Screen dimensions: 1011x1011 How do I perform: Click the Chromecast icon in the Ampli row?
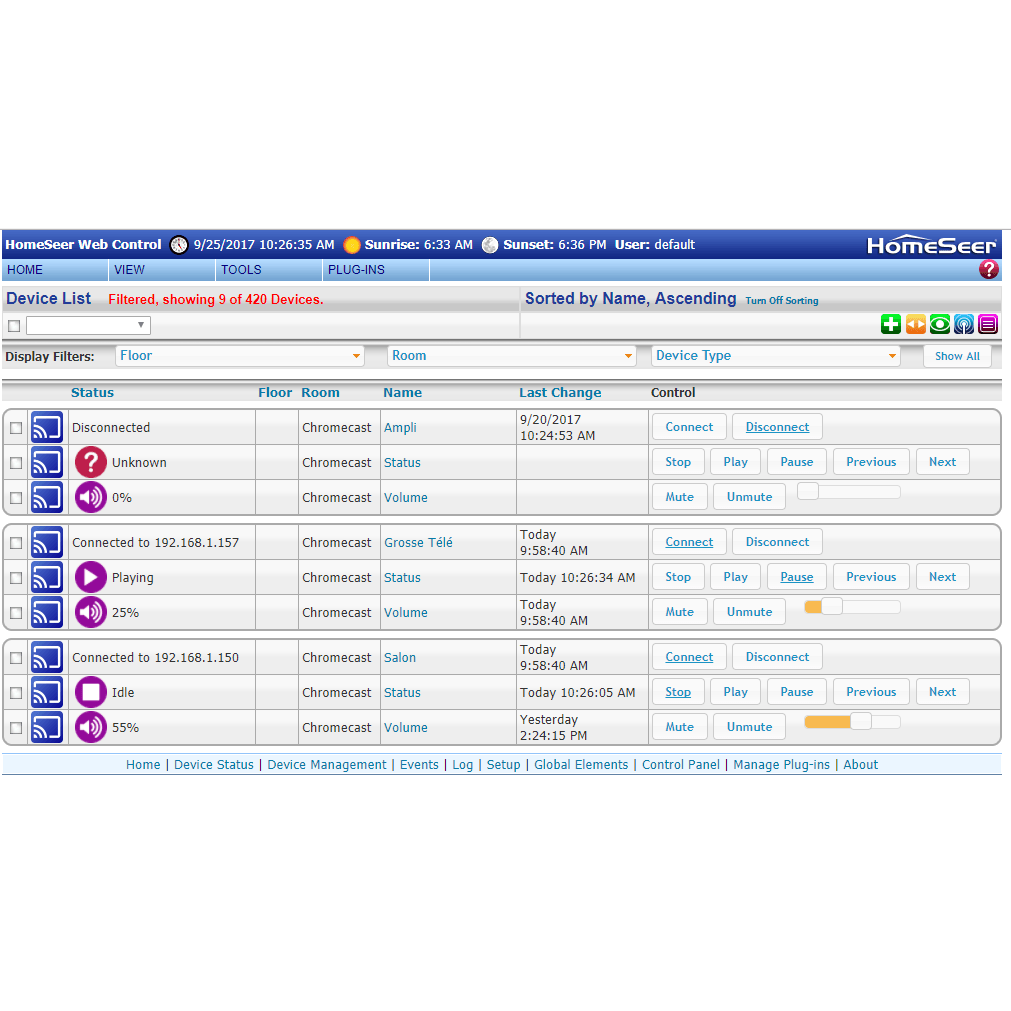[47, 427]
